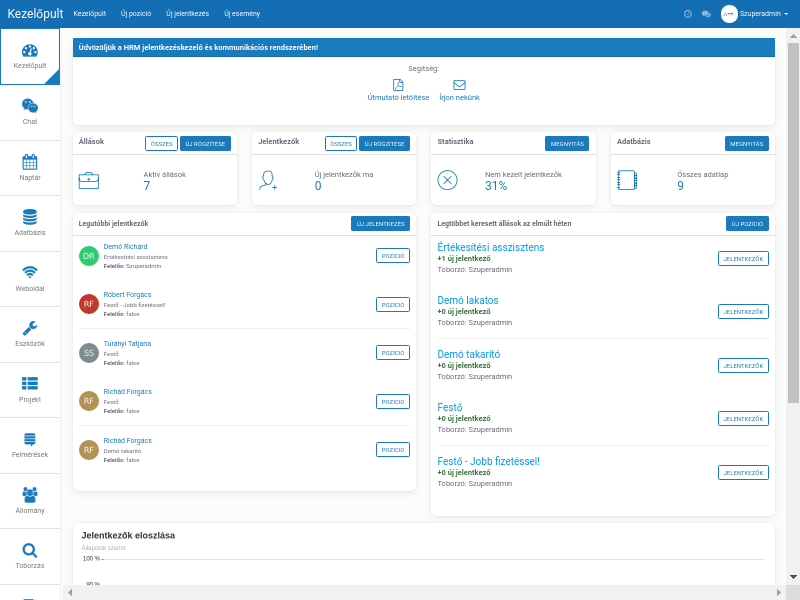This screenshot has height=600, width=800.
Task: Open the Naptár calendar sidebar icon
Action: click(x=30, y=162)
